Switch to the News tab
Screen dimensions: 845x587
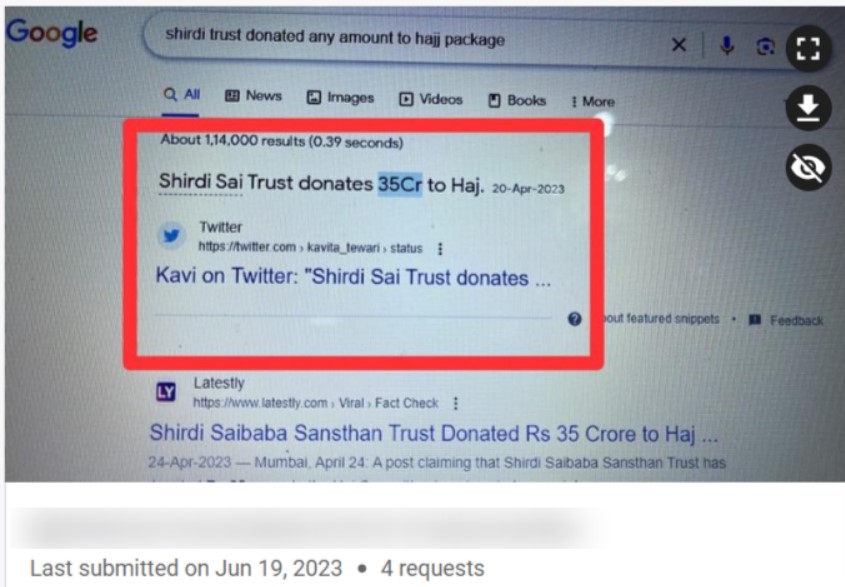click(253, 96)
